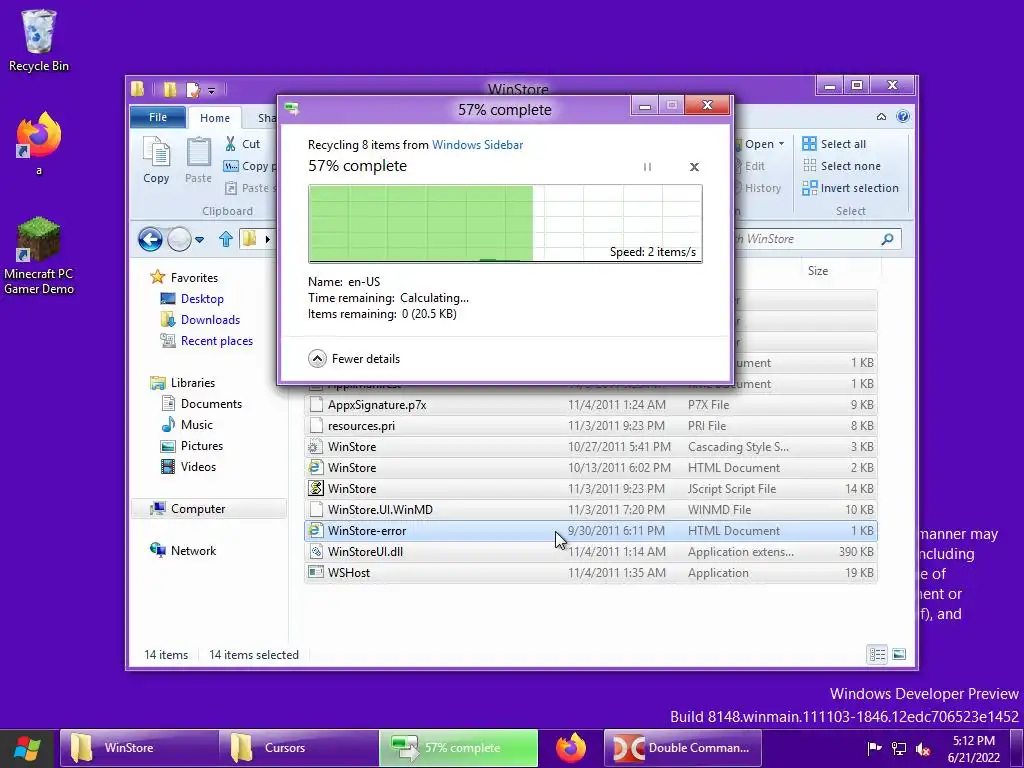Image resolution: width=1024 pixels, height=768 pixels.
Task: Click Select none in ribbon
Action: coord(841,166)
